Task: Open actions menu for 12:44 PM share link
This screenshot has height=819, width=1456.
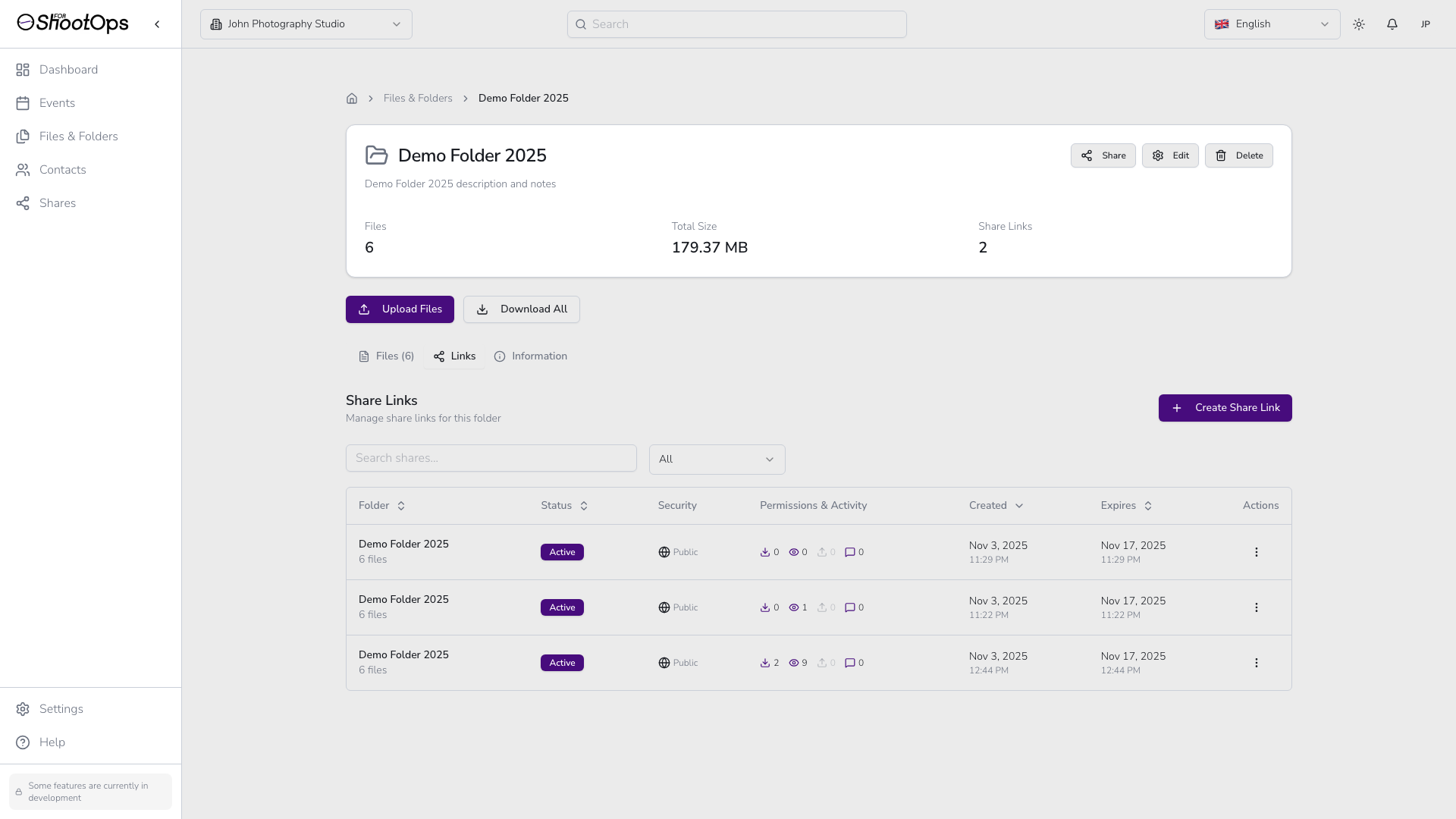Action: tap(1256, 663)
